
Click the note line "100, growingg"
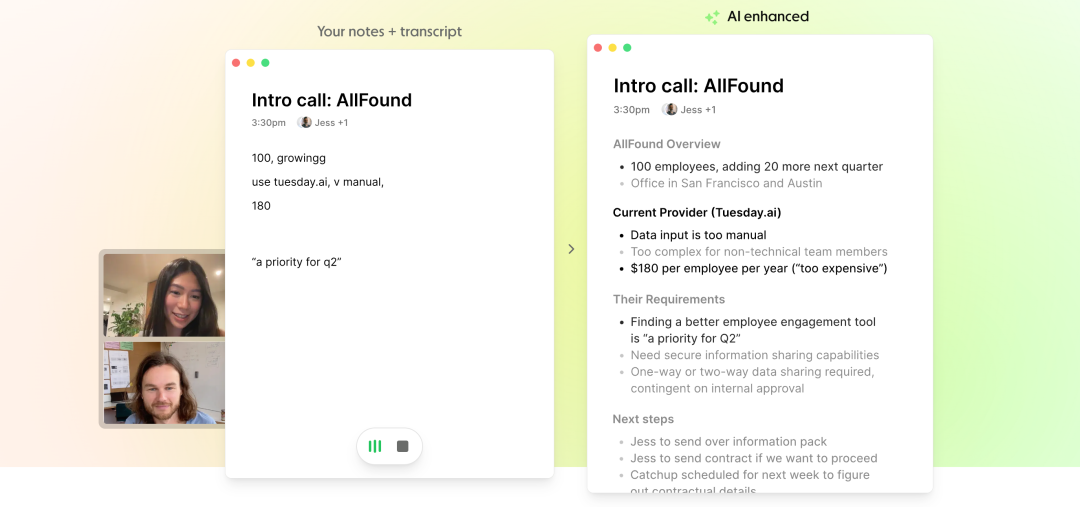pyautogui.click(x=289, y=158)
